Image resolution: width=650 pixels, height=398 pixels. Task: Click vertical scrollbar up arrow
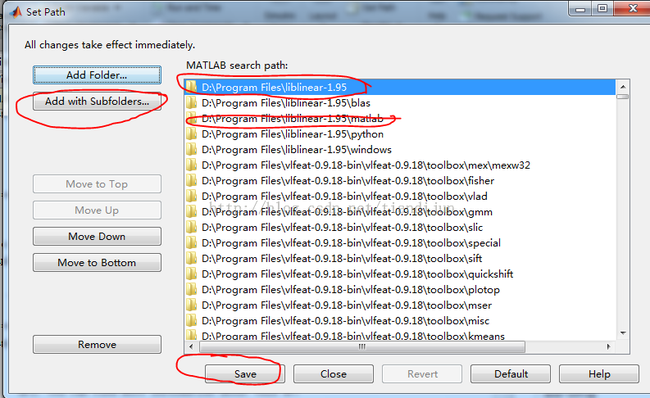623,87
